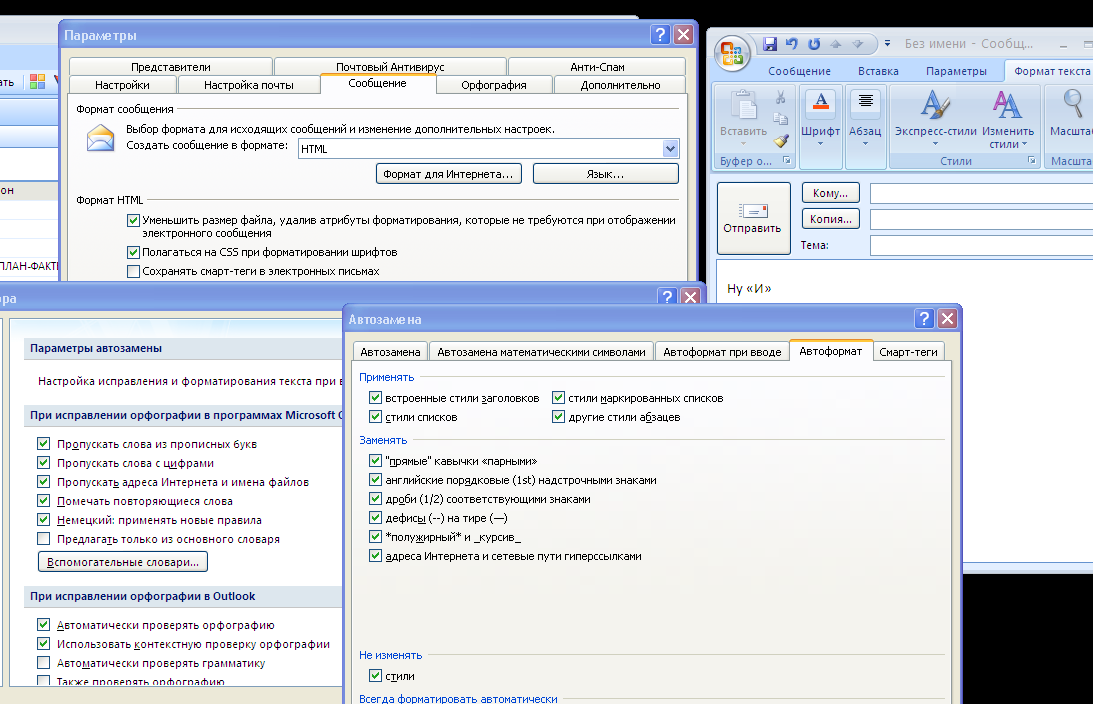Click the Отправить envelope button
1093x704 pixels.
click(752, 217)
